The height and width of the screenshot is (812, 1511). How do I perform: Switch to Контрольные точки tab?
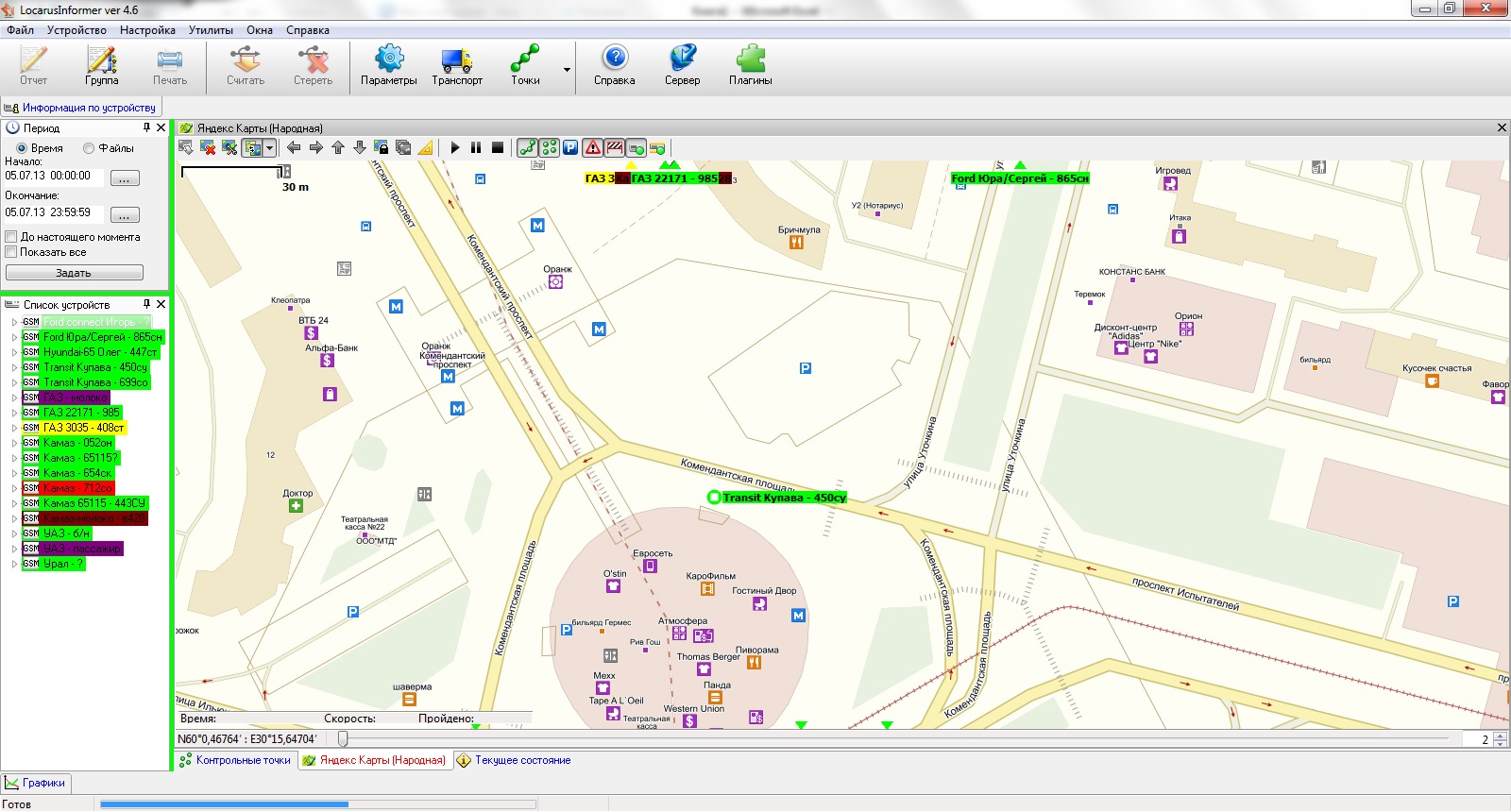click(x=235, y=760)
